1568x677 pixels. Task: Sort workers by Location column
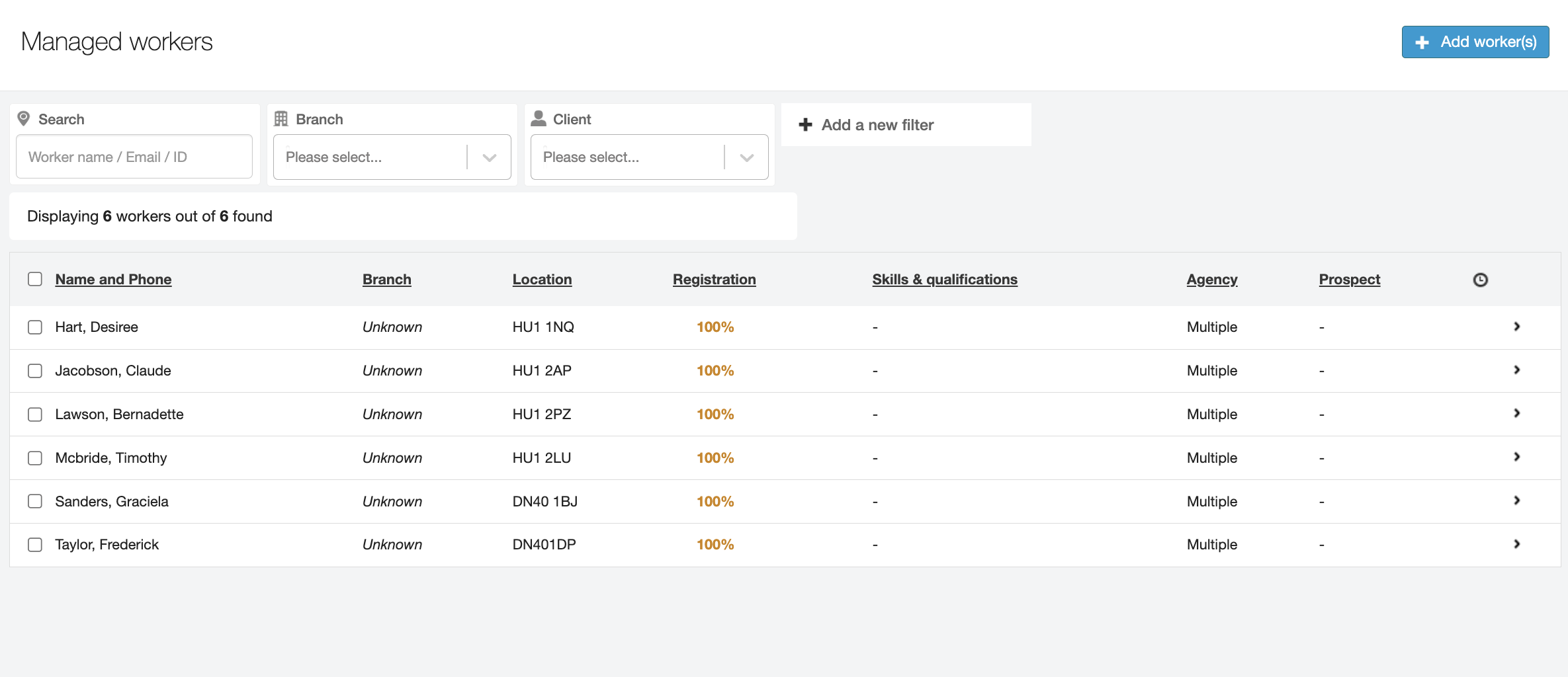542,280
